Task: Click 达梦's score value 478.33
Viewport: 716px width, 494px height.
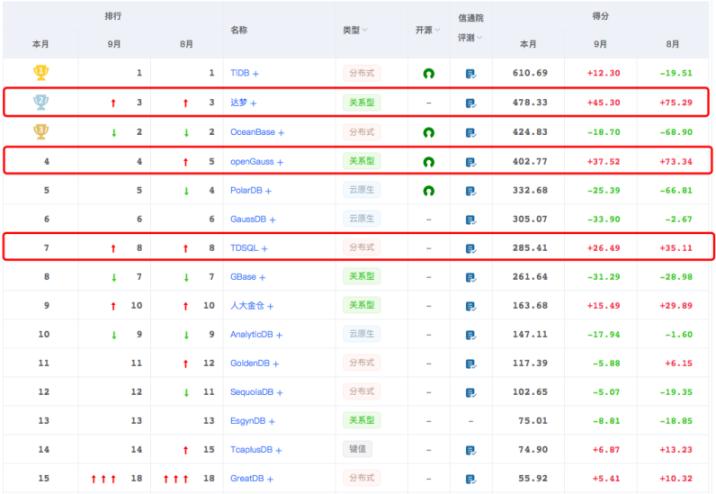Action: coord(530,102)
